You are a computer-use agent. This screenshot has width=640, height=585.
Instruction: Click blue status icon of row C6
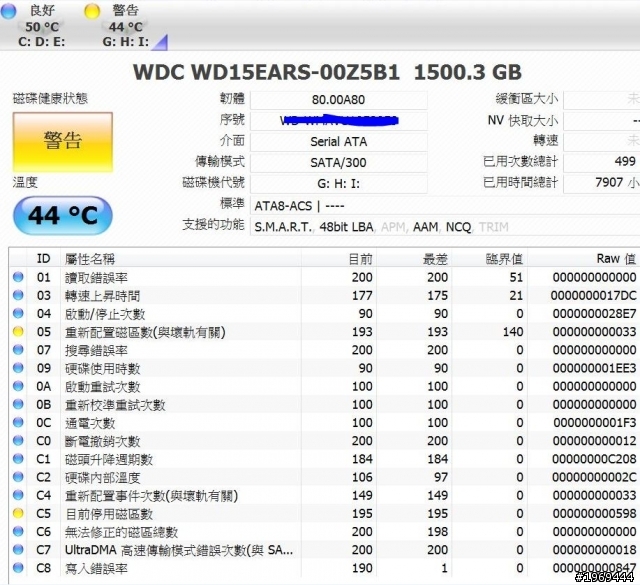click(18, 532)
